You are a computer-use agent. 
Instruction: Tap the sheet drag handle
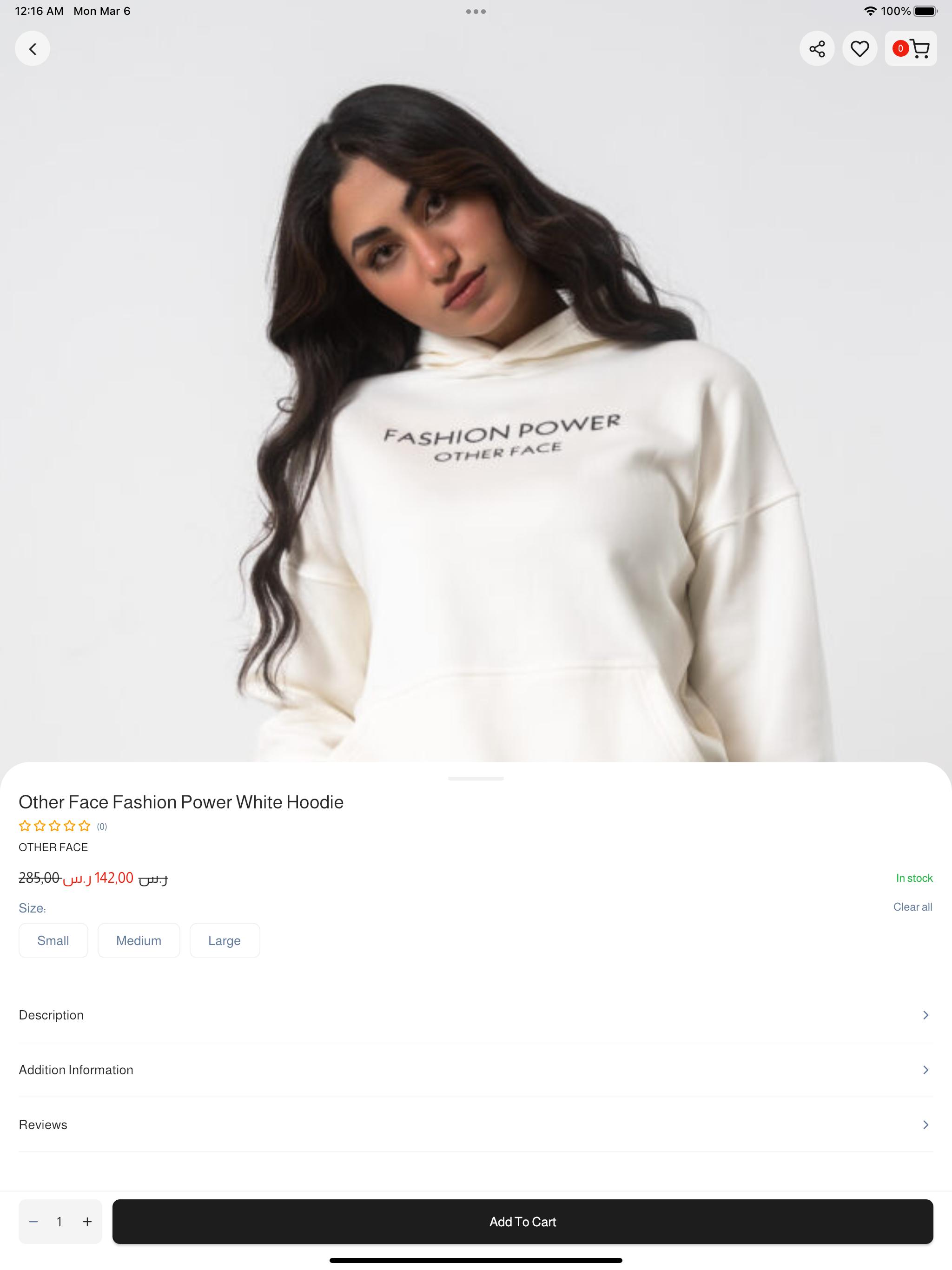point(476,779)
